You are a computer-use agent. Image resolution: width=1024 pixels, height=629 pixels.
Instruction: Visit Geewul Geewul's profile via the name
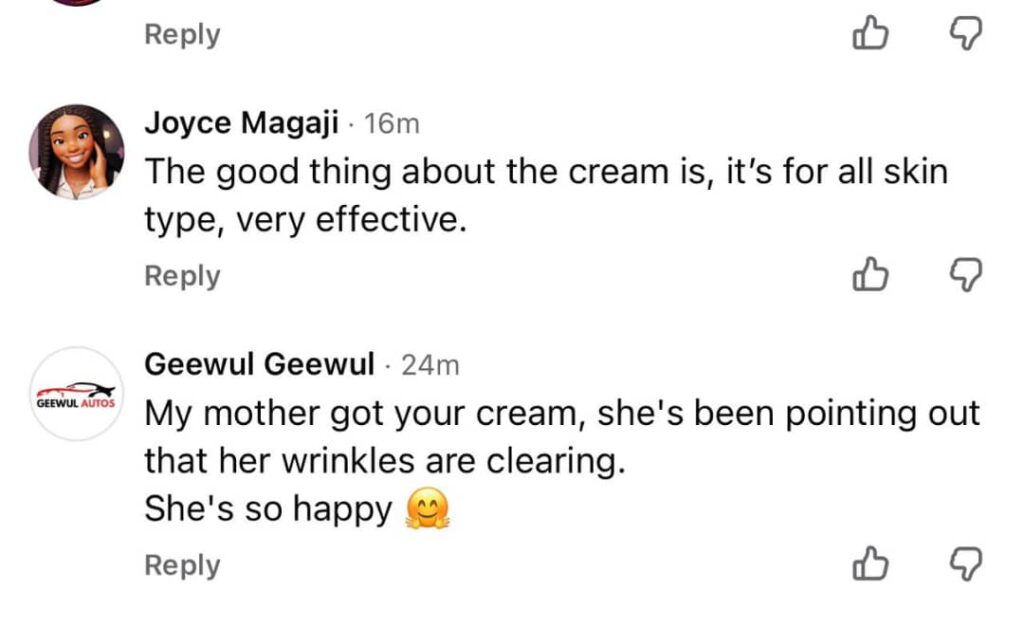pyautogui.click(x=260, y=364)
